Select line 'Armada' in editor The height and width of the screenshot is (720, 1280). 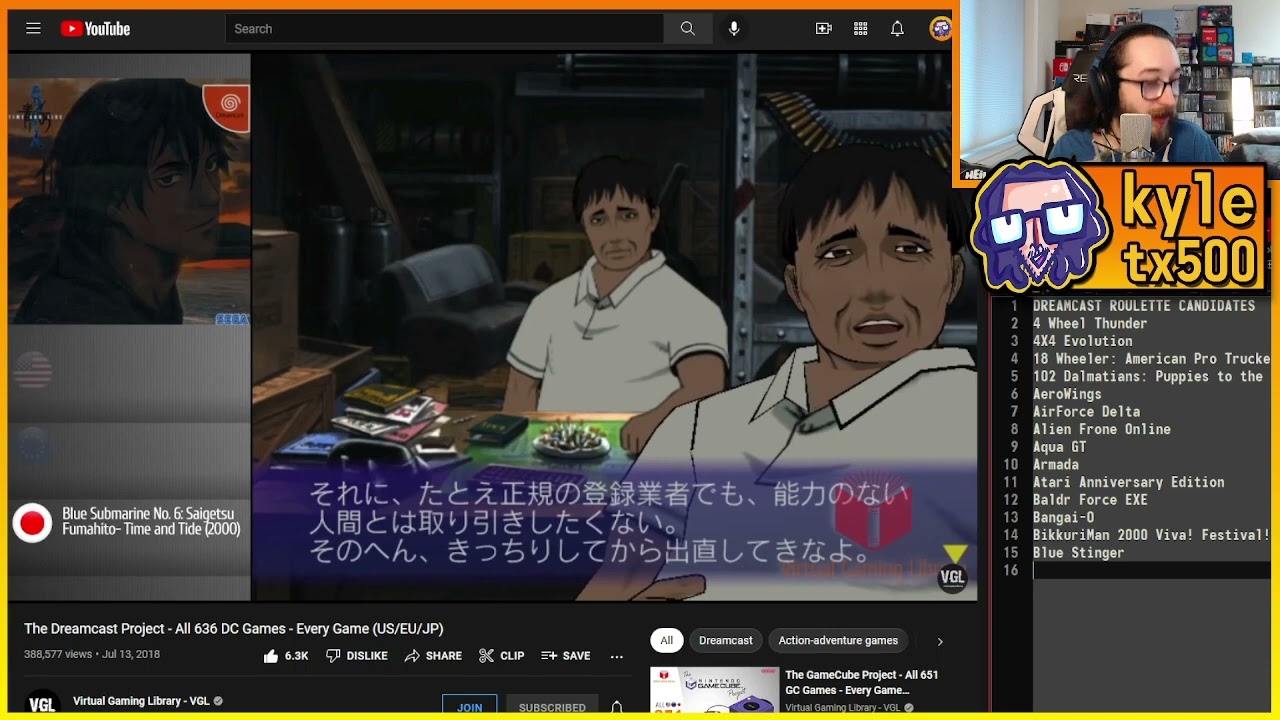point(1056,465)
